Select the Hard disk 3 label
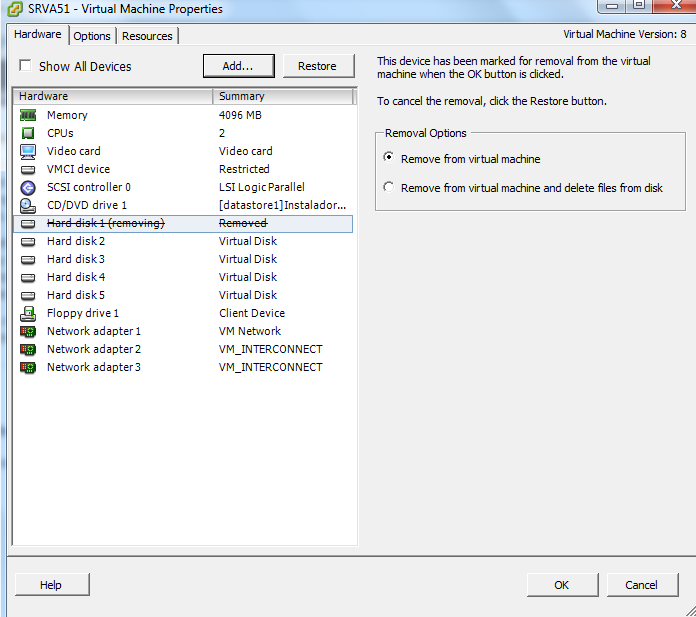Viewport: 696px width, 617px height. point(76,259)
